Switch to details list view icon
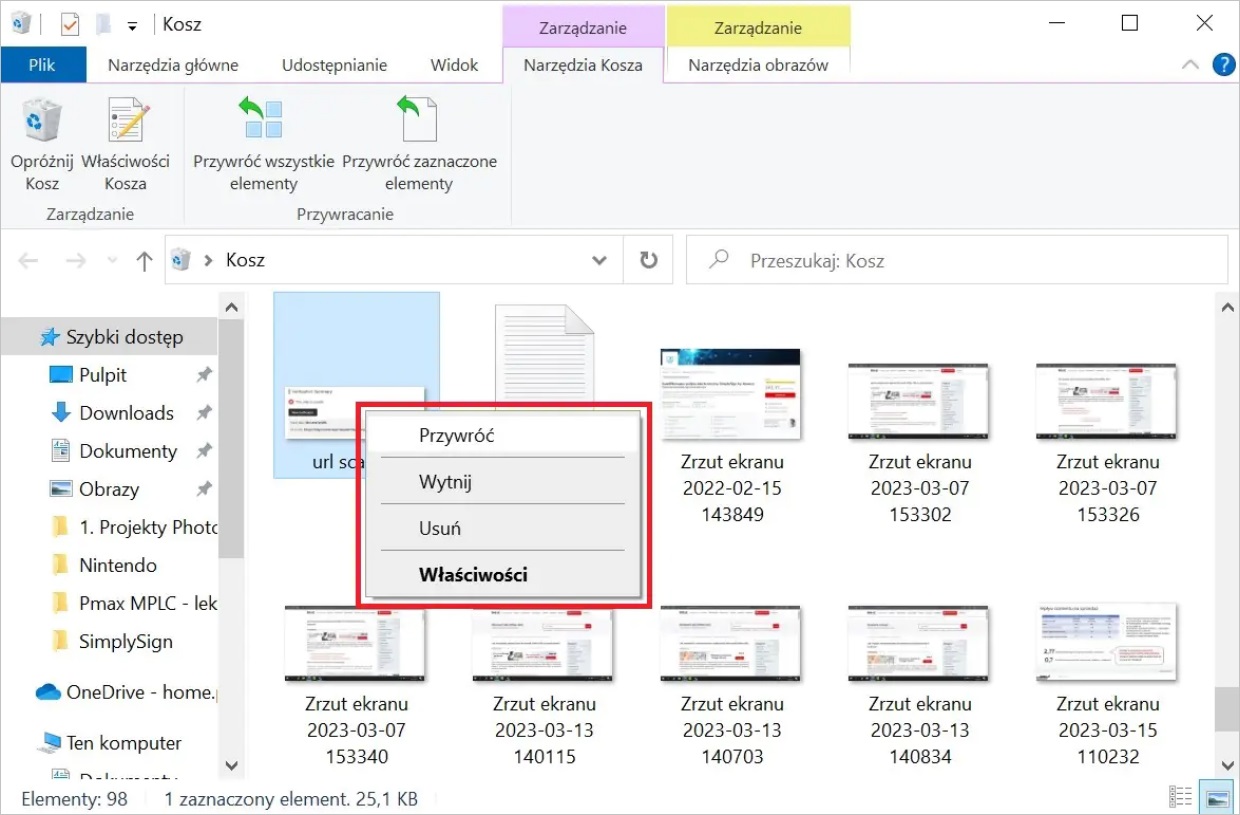The image size is (1240, 815). click(x=1182, y=798)
